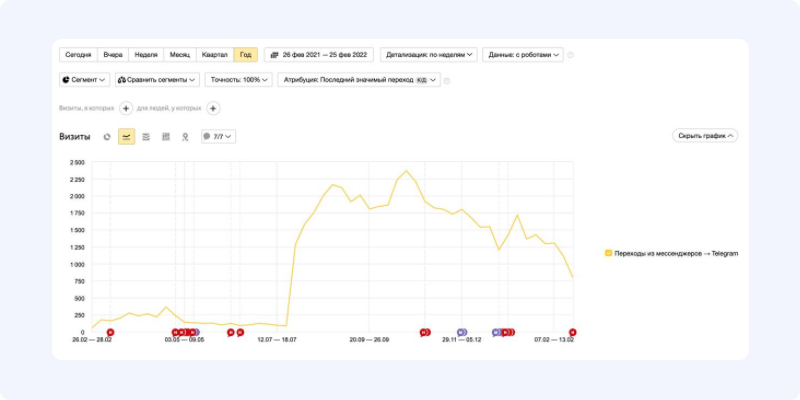Click y-axis value 2 500
Screen dimensions: 800x400
[x=78, y=163]
